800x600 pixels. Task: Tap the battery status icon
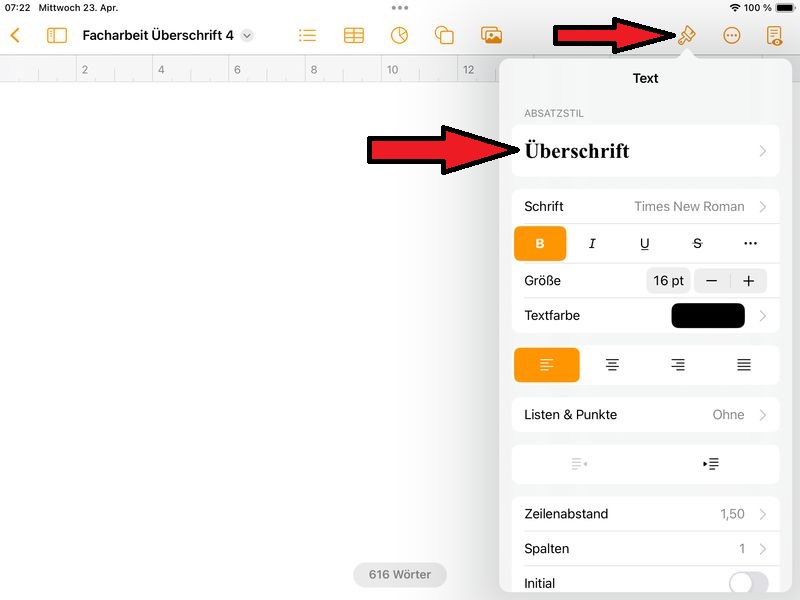point(785,8)
